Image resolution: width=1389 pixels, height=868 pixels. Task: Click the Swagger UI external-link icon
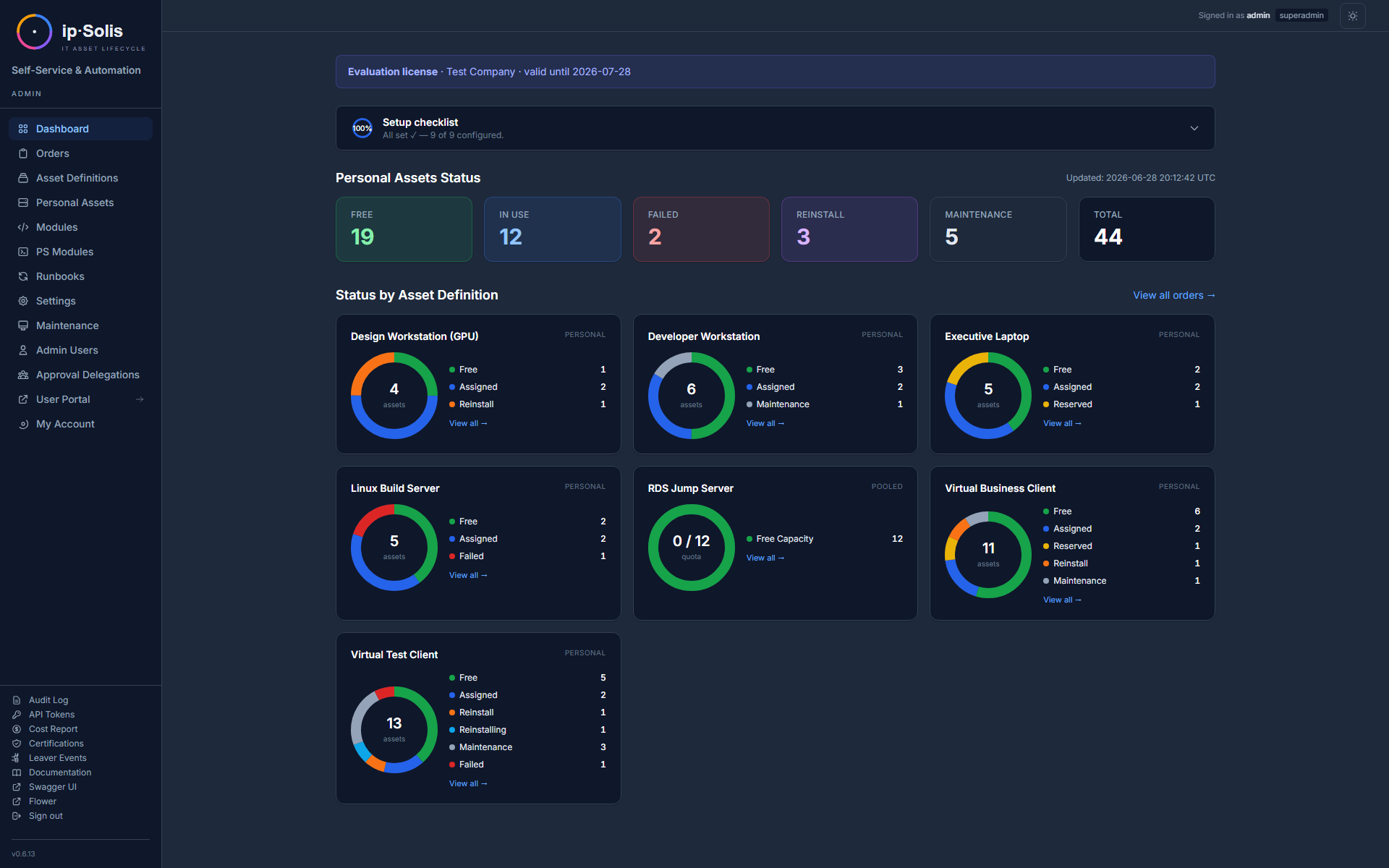[17, 787]
